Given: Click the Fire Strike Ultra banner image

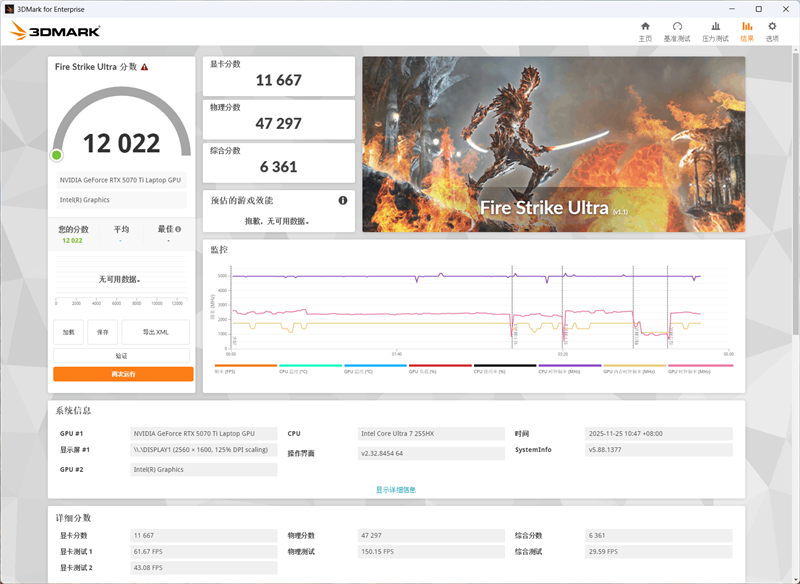Looking at the screenshot, I should pos(553,143).
